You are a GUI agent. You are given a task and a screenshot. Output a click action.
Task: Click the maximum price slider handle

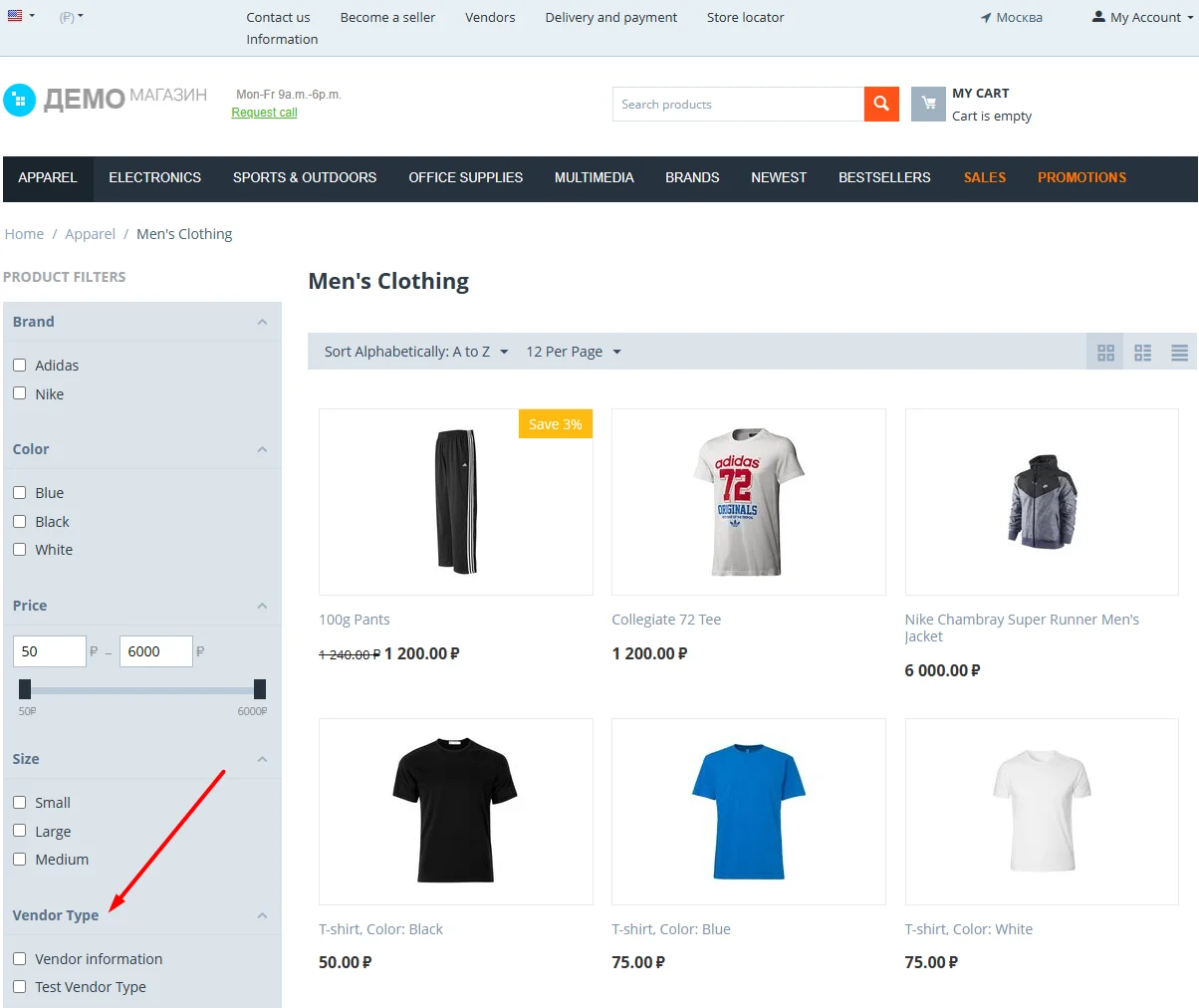[260, 688]
